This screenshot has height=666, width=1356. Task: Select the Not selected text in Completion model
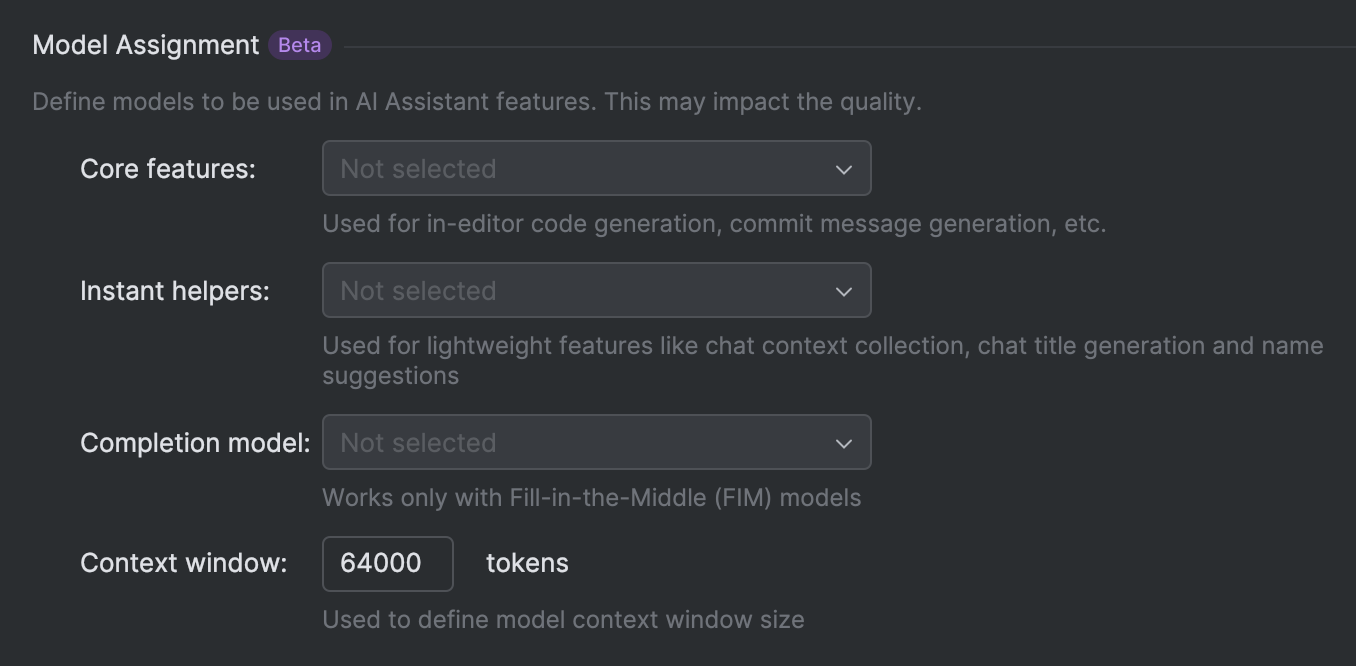point(416,442)
